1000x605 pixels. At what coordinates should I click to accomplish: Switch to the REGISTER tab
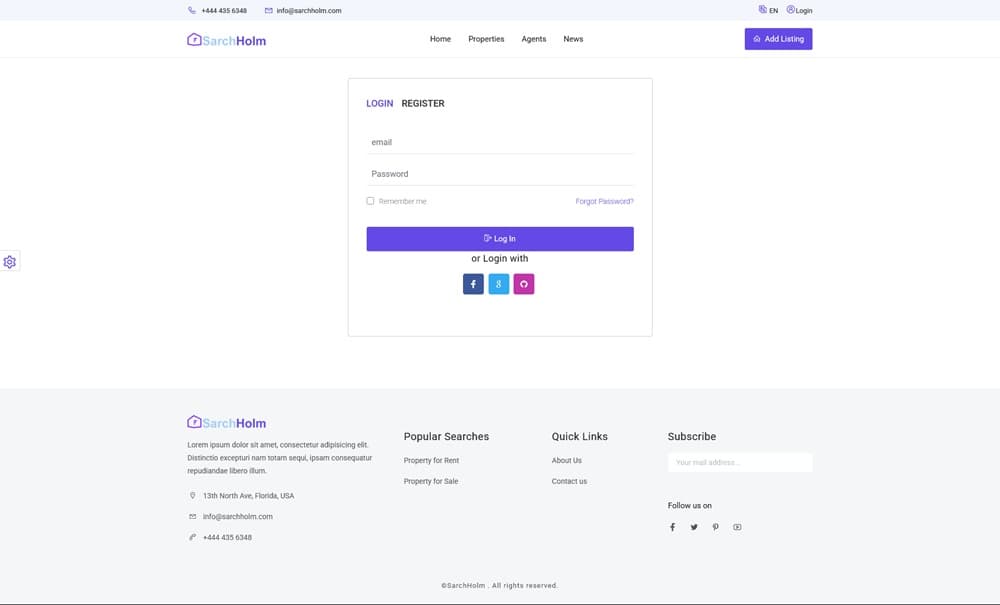coord(423,104)
